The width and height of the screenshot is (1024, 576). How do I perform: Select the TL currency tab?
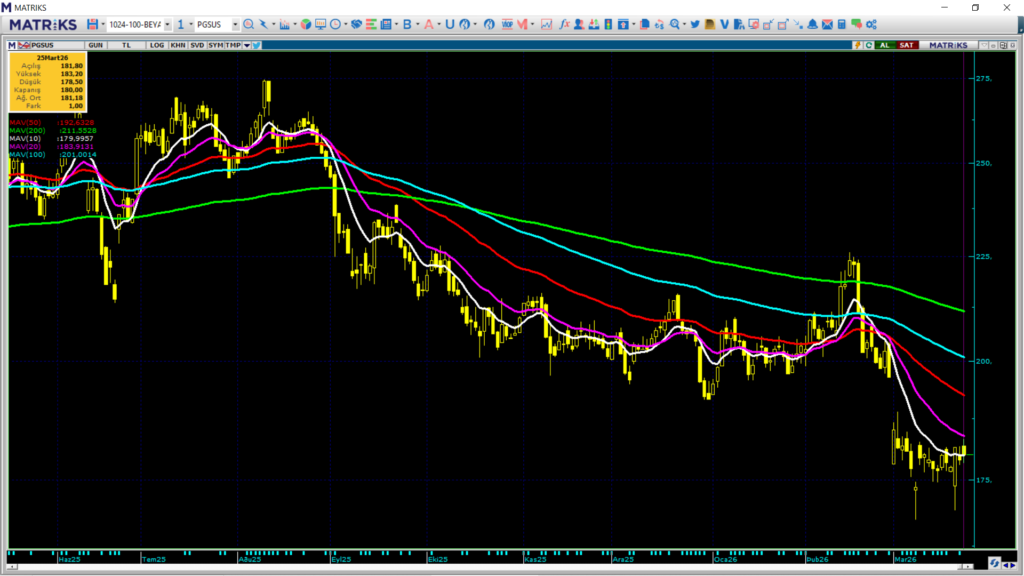pos(126,45)
